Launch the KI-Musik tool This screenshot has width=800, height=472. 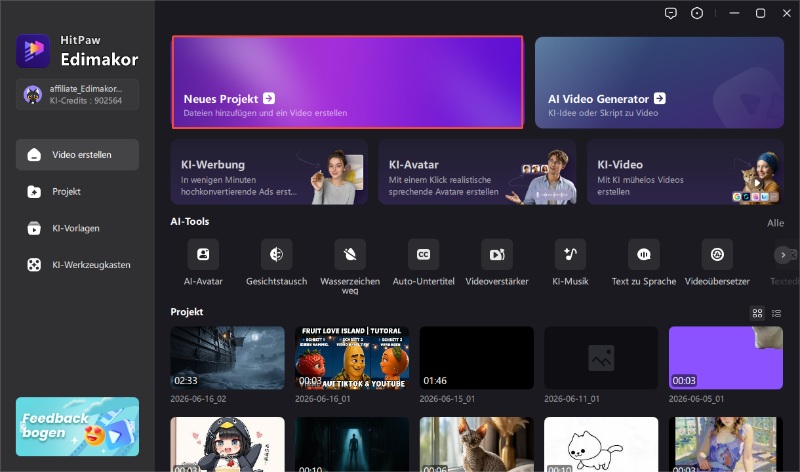coord(570,254)
